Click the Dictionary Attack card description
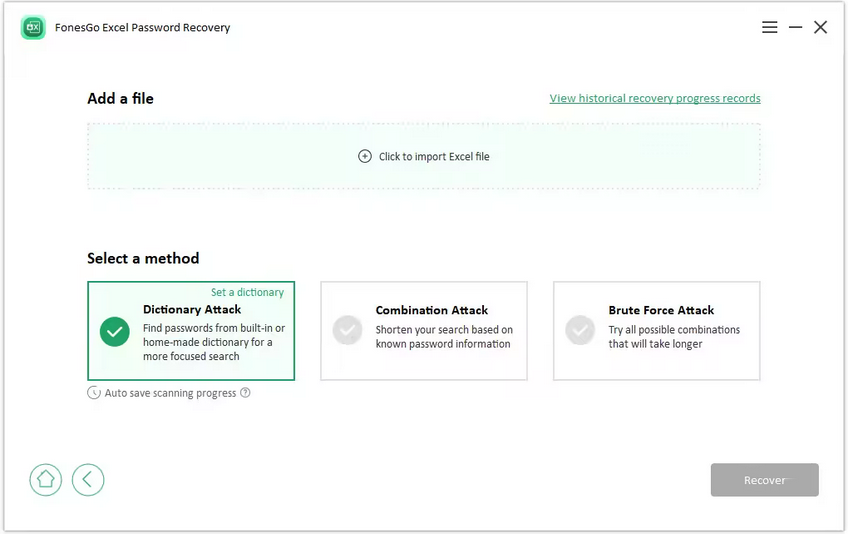 click(x=213, y=342)
